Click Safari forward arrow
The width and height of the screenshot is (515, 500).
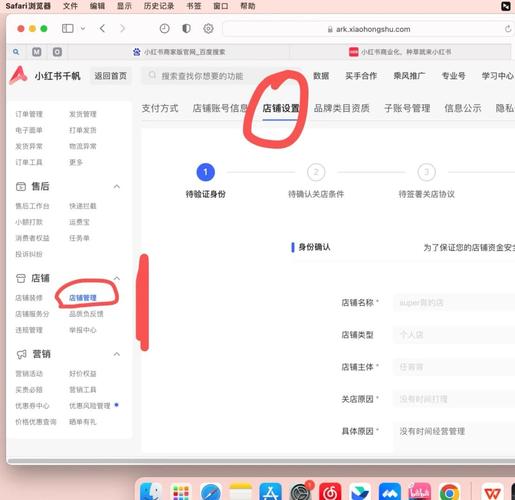tap(122, 29)
